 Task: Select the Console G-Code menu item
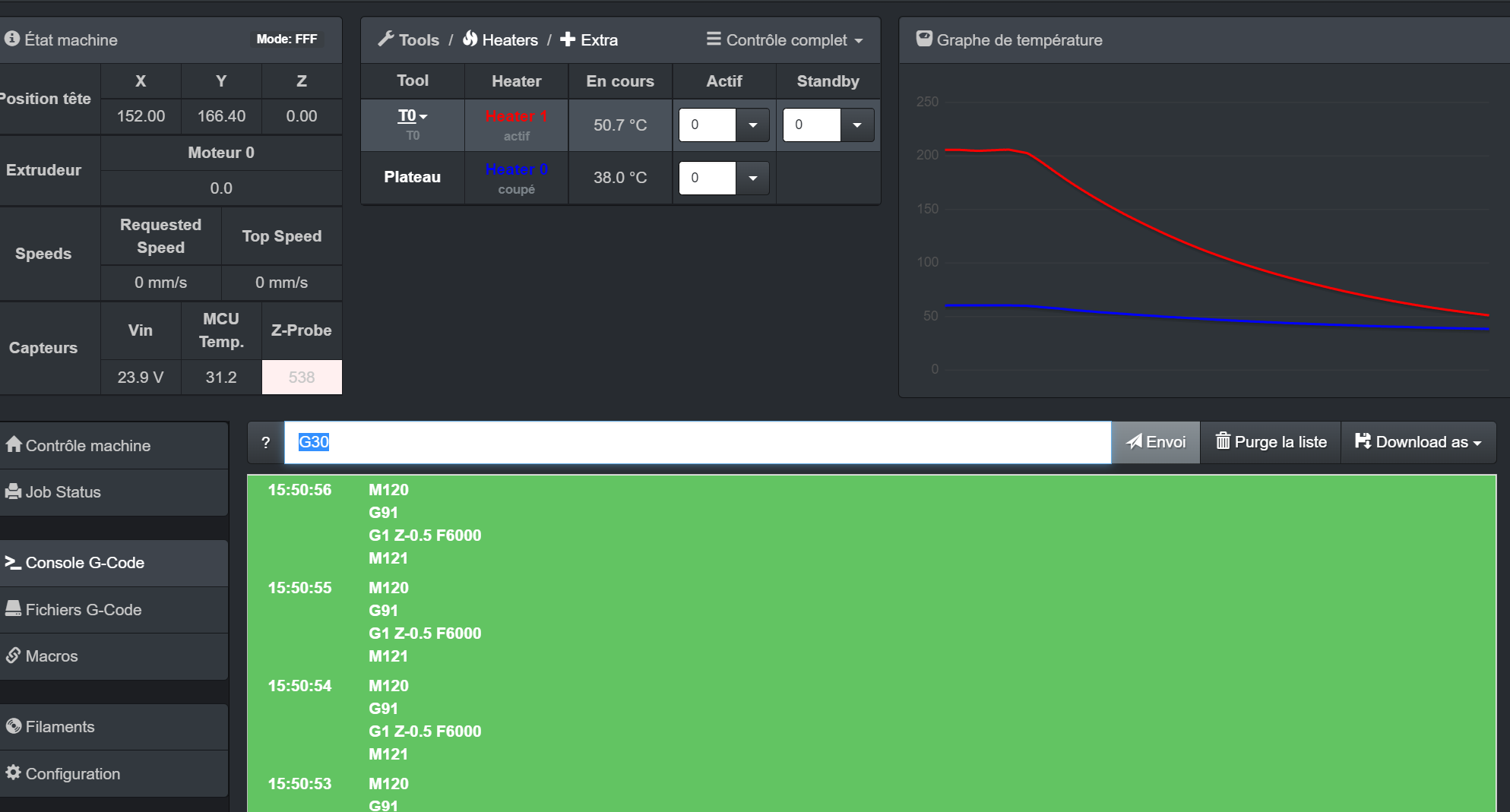pyautogui.click(x=114, y=563)
